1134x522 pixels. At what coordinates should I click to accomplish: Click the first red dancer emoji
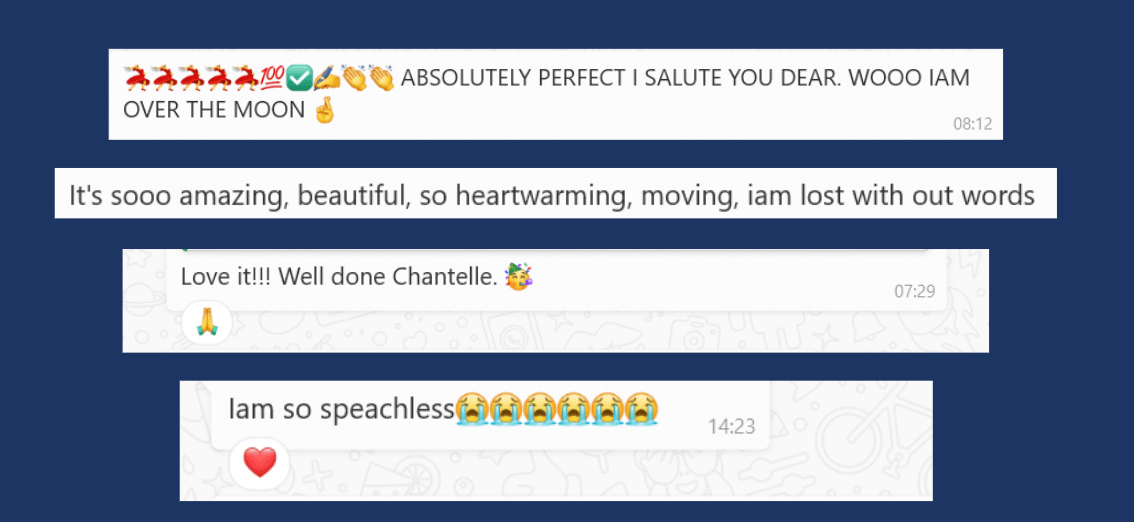pyautogui.click(x=137, y=78)
